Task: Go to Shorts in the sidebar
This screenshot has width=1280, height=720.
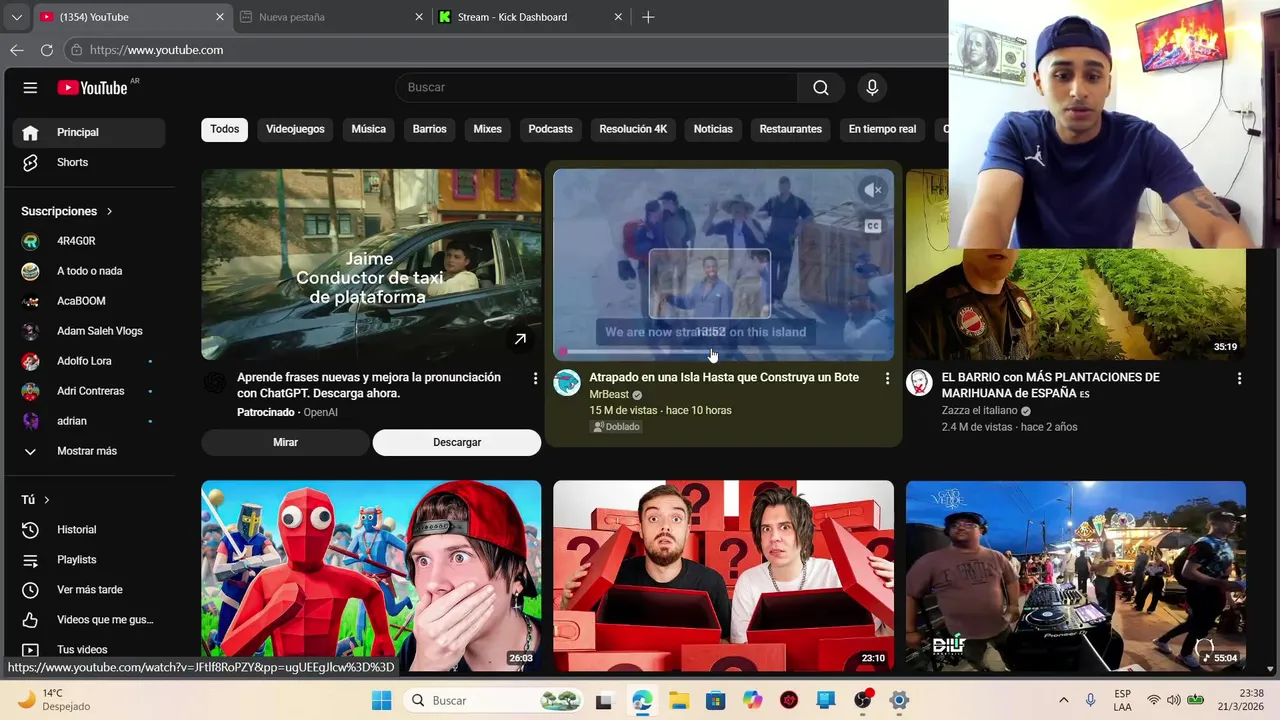Action: pos(89,162)
